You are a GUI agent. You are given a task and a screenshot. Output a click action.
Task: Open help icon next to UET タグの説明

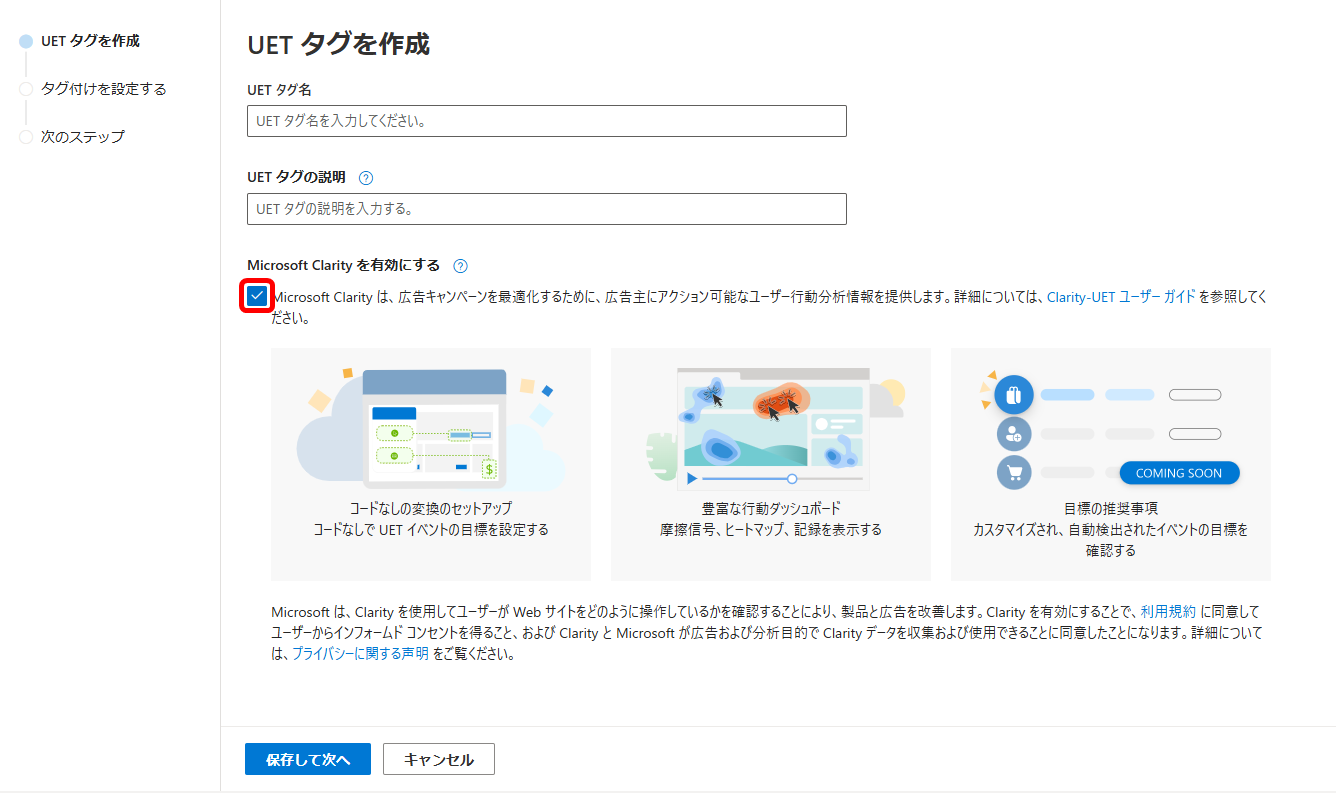[x=366, y=178]
